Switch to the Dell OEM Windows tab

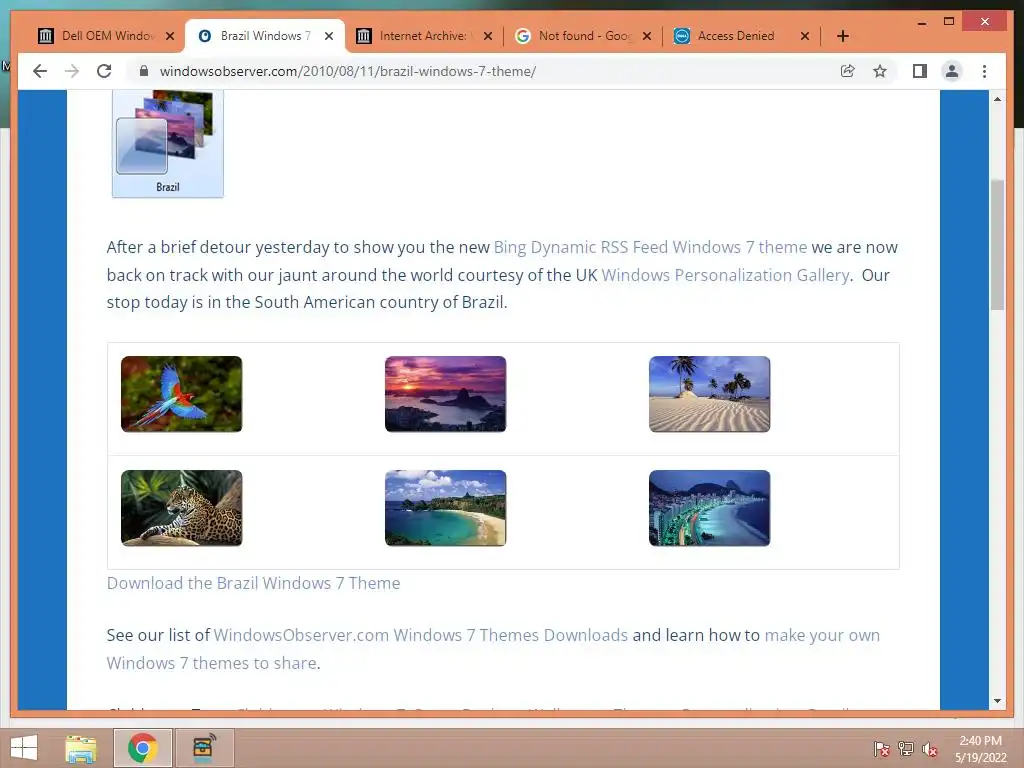pos(104,36)
